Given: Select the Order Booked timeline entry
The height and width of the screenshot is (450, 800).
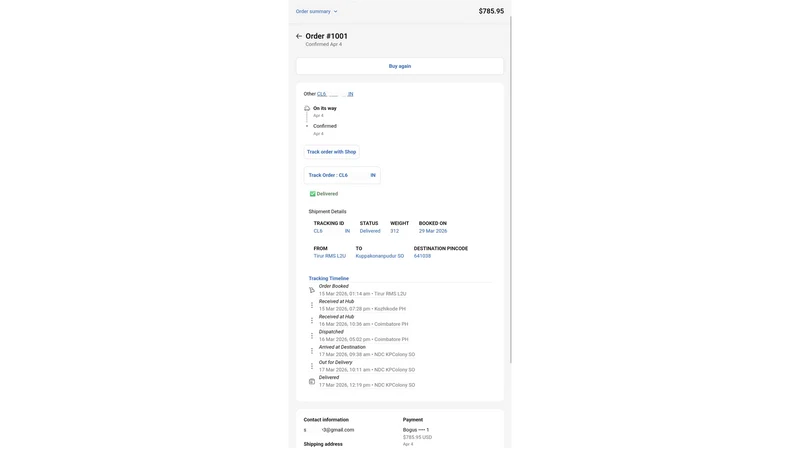Looking at the screenshot, I should pos(362,290).
